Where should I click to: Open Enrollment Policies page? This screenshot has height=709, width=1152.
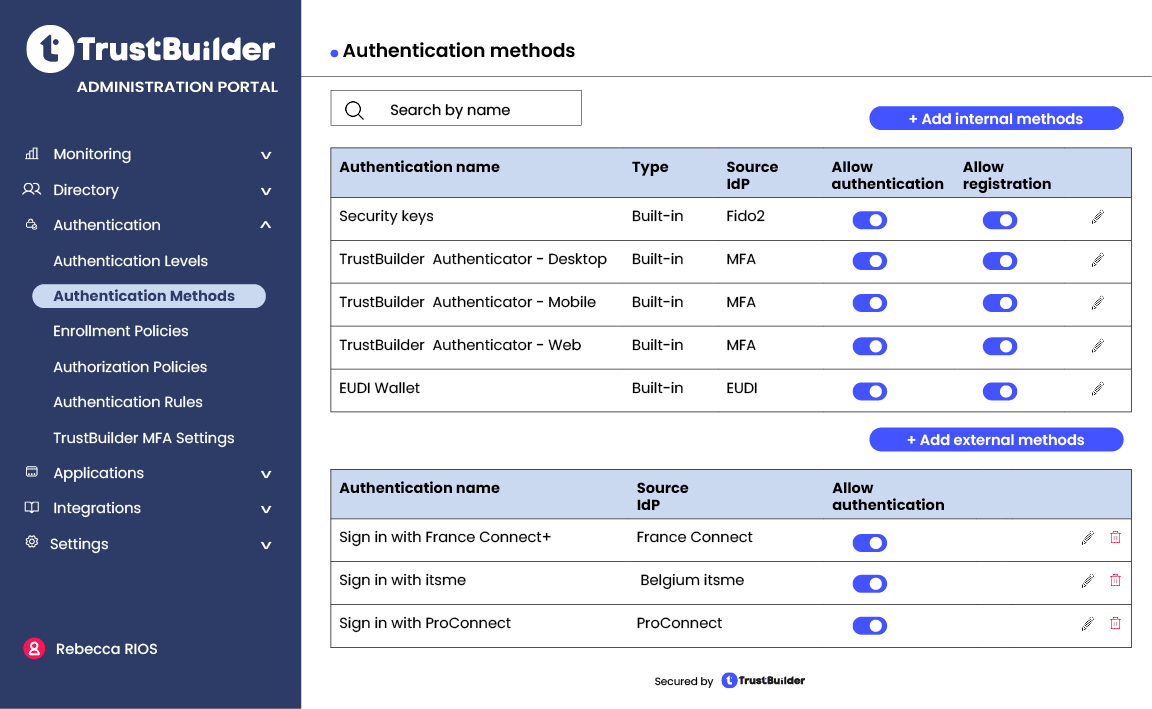[120, 331]
